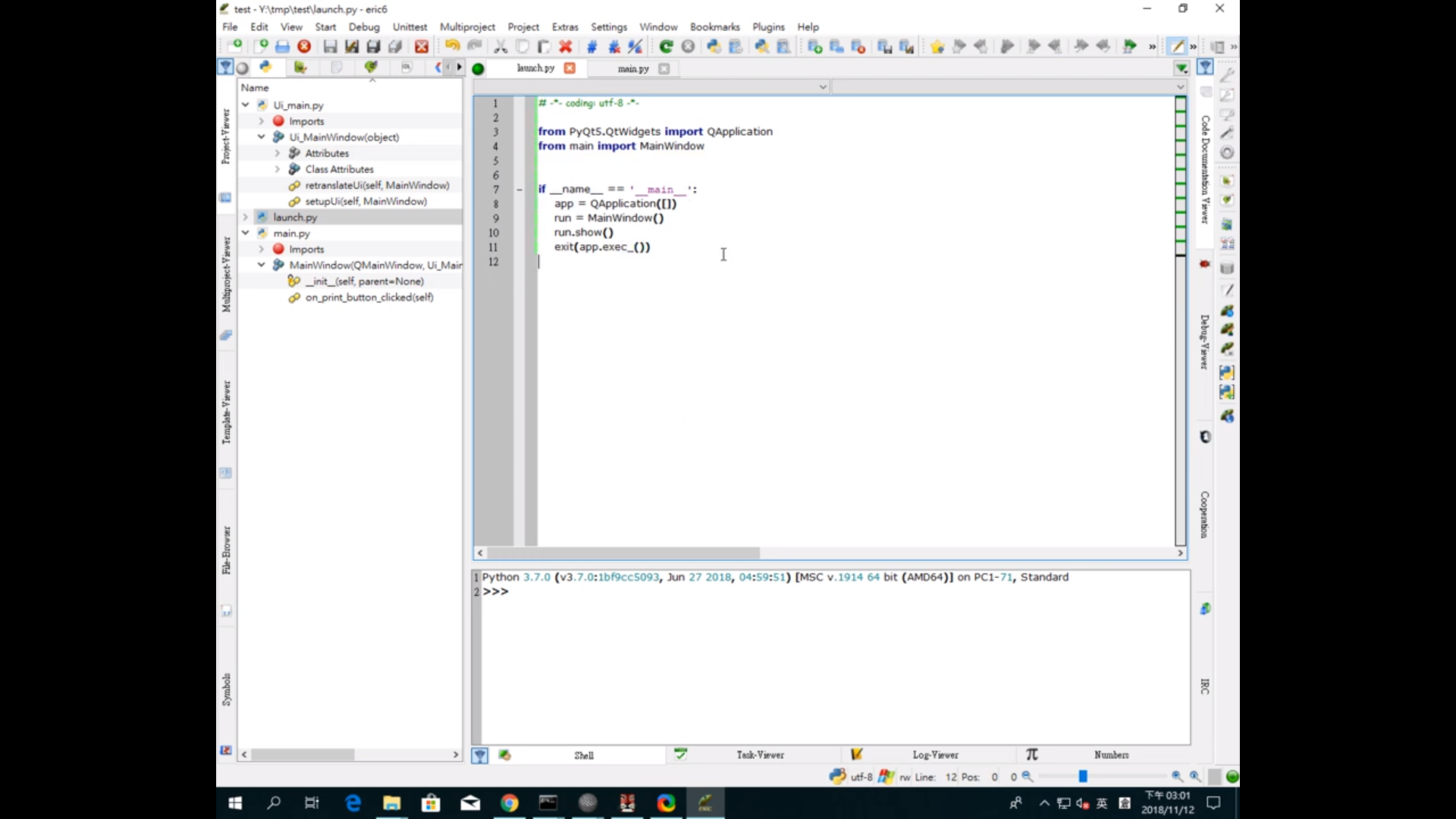
Task: Open the Debug menu
Action: (364, 27)
